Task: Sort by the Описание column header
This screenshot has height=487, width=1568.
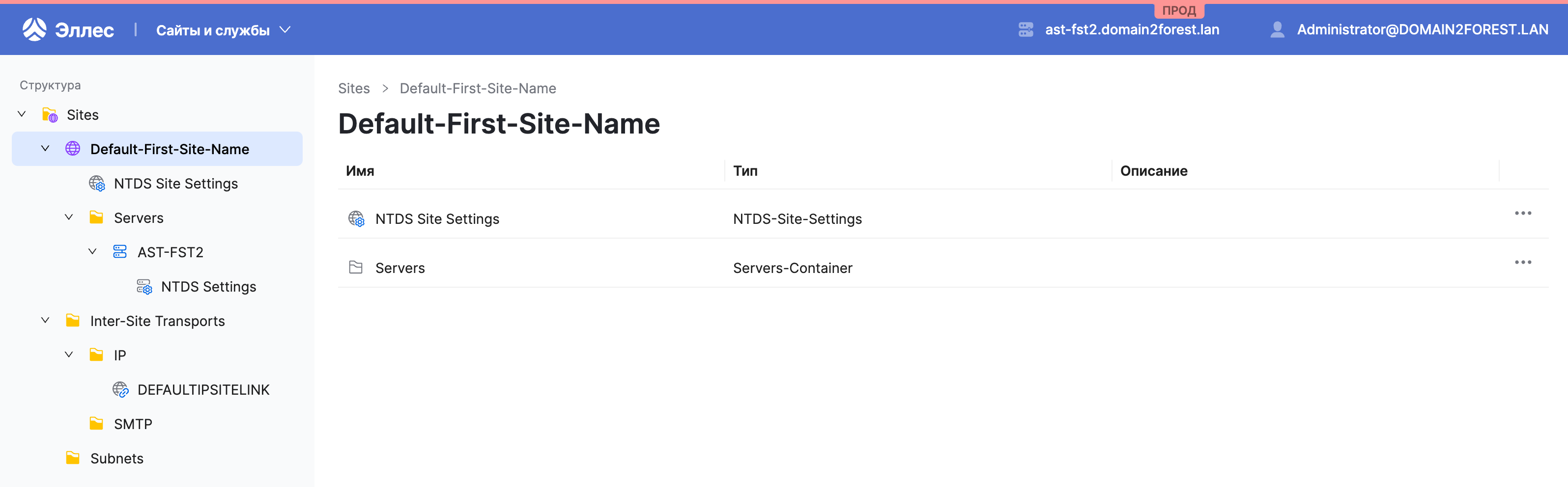Action: tap(1153, 171)
